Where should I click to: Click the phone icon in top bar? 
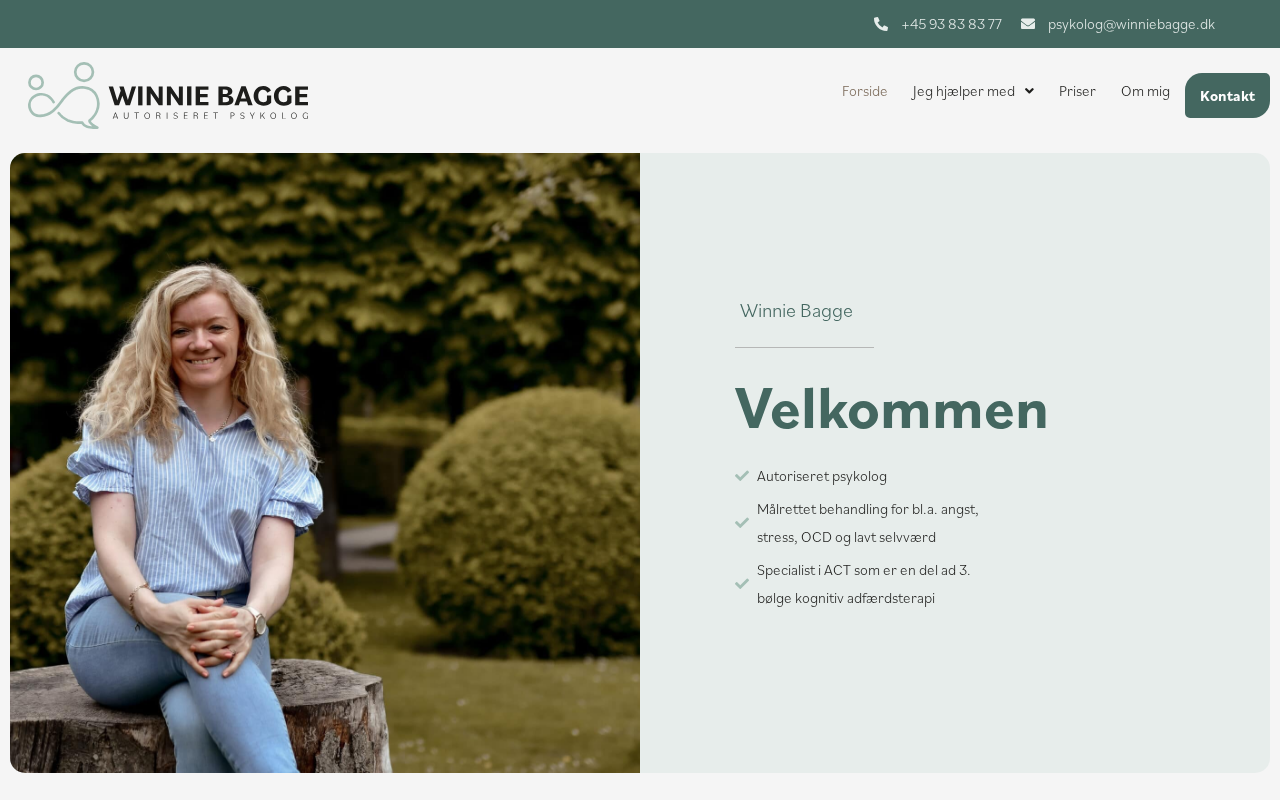(881, 24)
